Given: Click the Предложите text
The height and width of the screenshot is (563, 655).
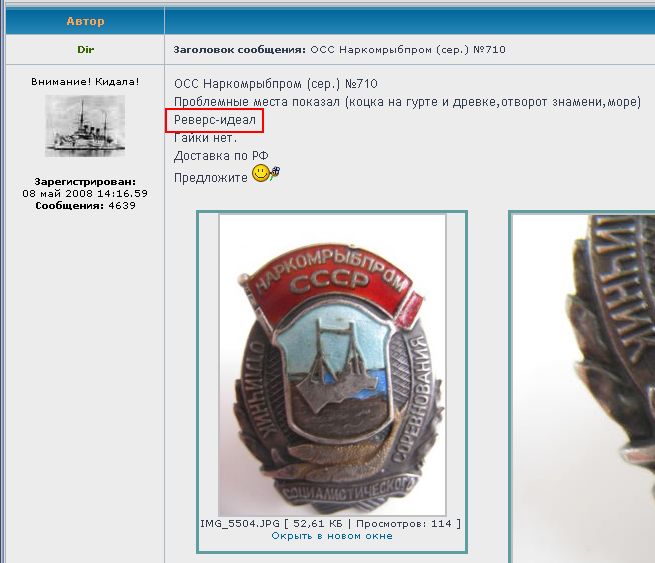Looking at the screenshot, I should pos(211,178).
